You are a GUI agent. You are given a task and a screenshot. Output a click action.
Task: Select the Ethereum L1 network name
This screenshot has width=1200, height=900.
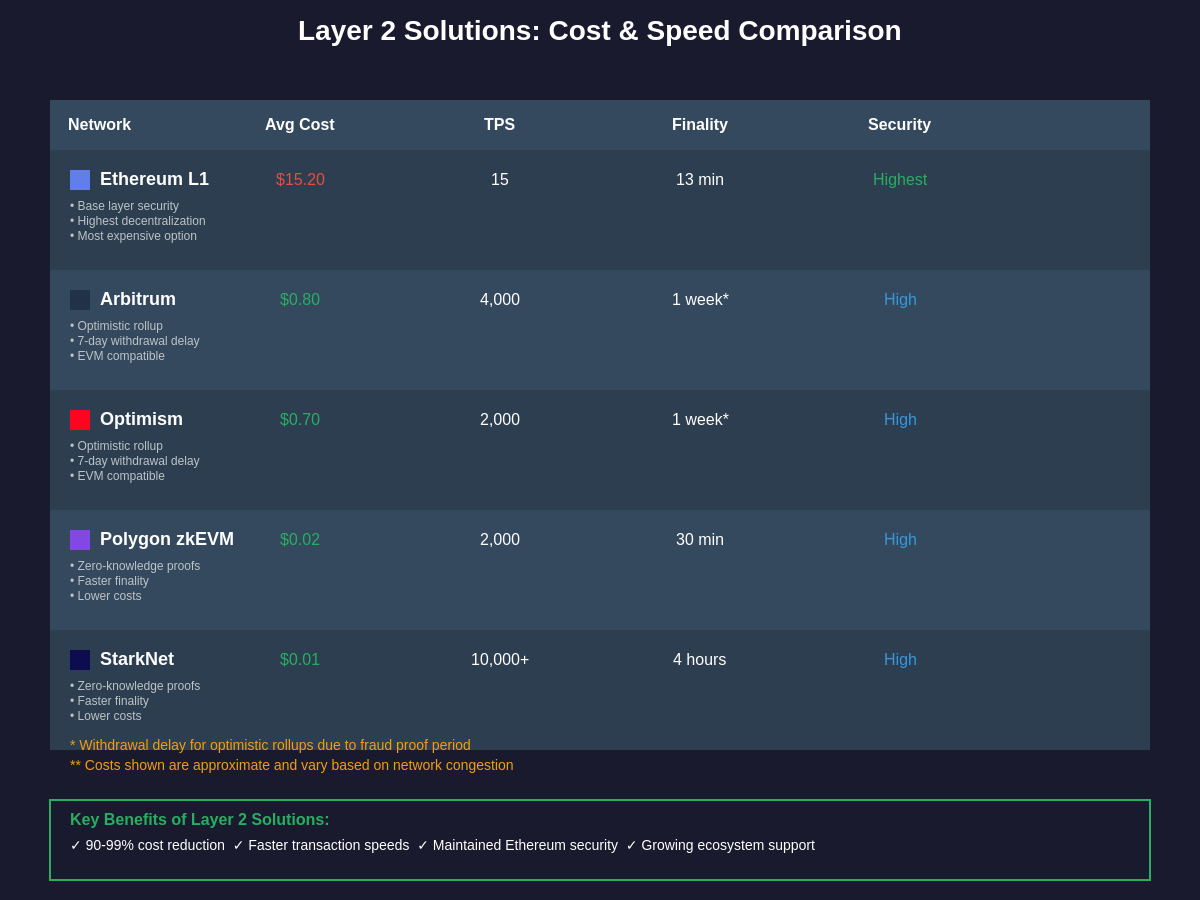click(x=154, y=180)
